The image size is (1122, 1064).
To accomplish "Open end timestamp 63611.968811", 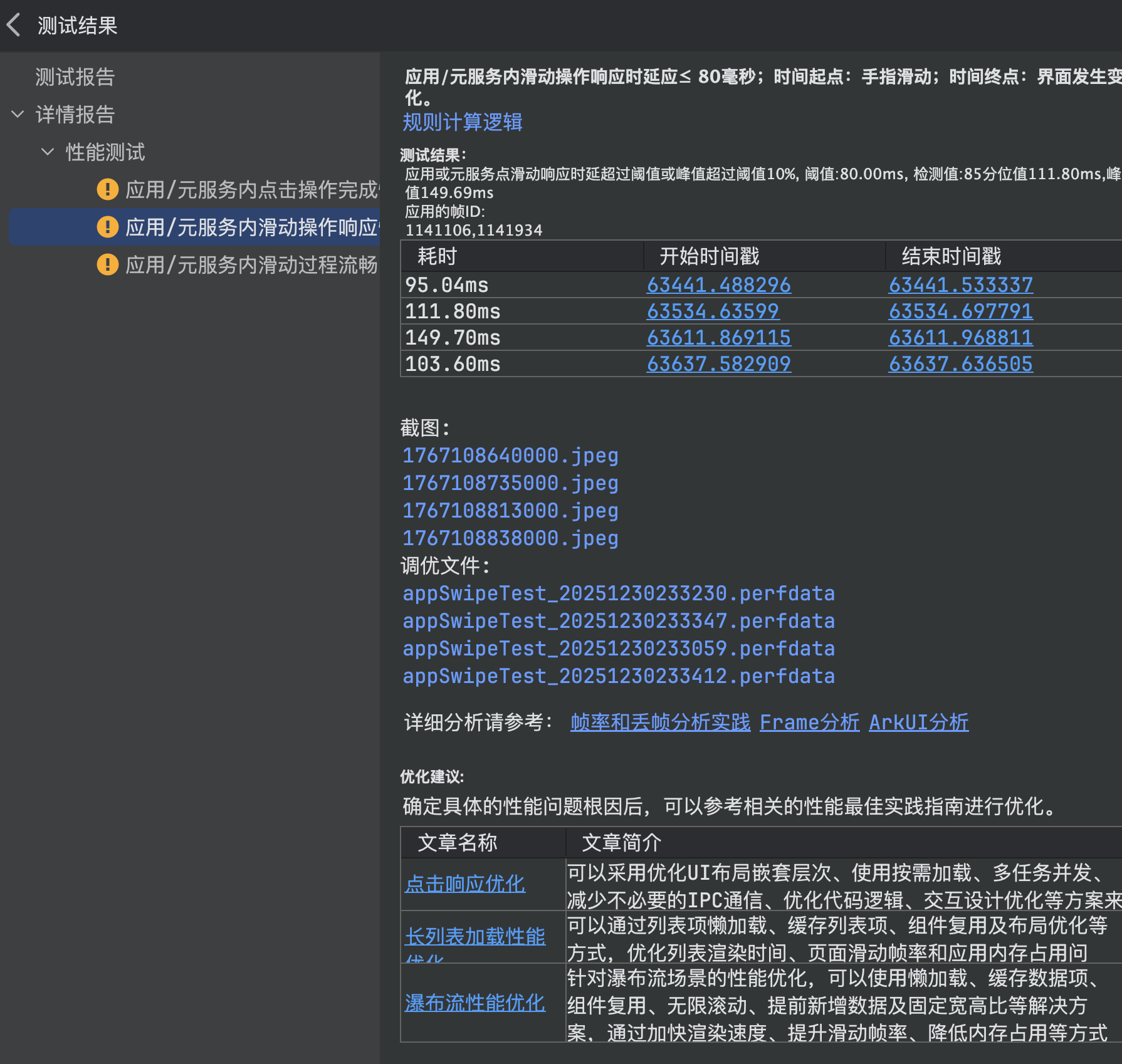I will (x=961, y=338).
